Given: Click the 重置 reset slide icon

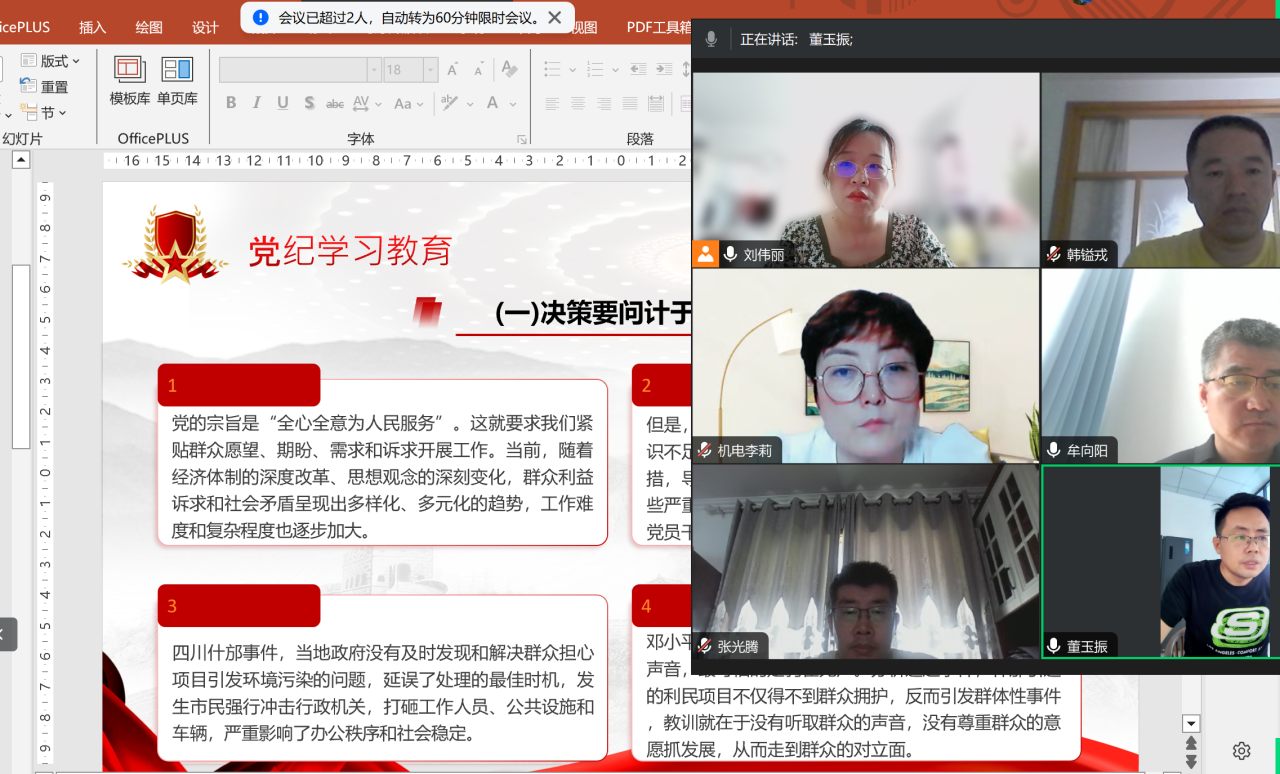Looking at the screenshot, I should 45,87.
